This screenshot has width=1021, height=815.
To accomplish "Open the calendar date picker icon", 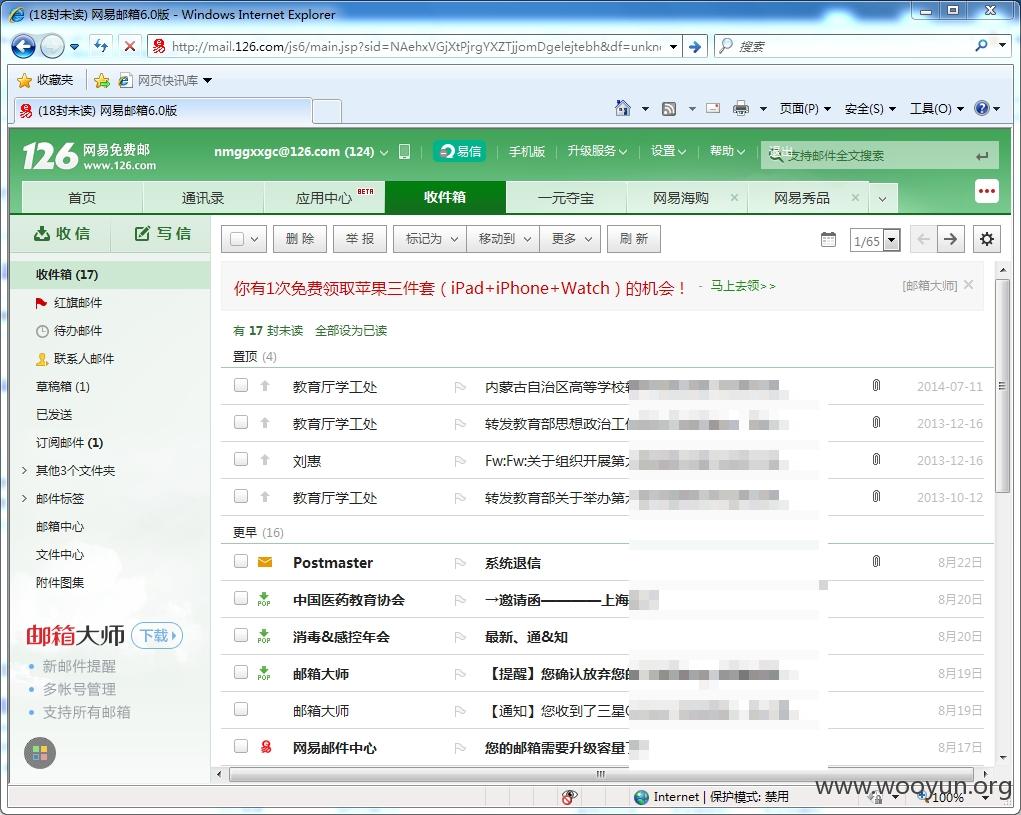I will click(x=828, y=240).
